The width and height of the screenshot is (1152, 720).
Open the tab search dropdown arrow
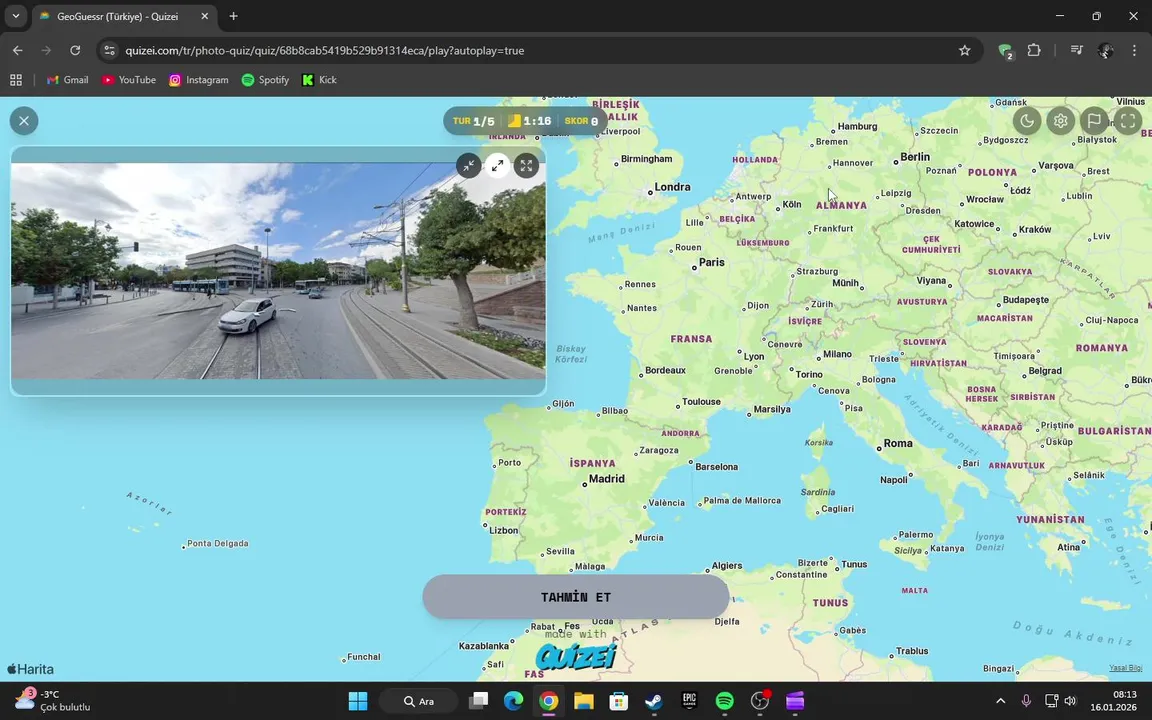point(15,16)
